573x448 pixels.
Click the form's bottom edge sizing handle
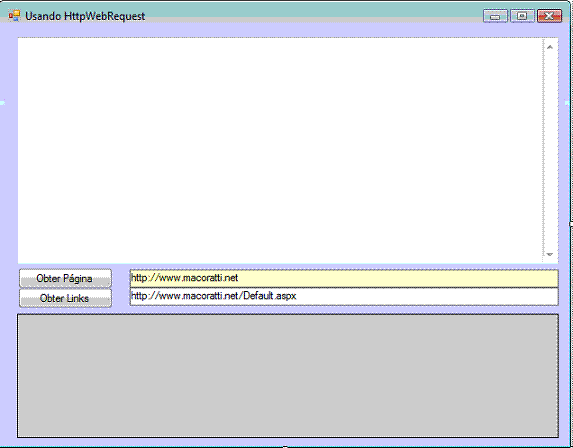click(285, 446)
